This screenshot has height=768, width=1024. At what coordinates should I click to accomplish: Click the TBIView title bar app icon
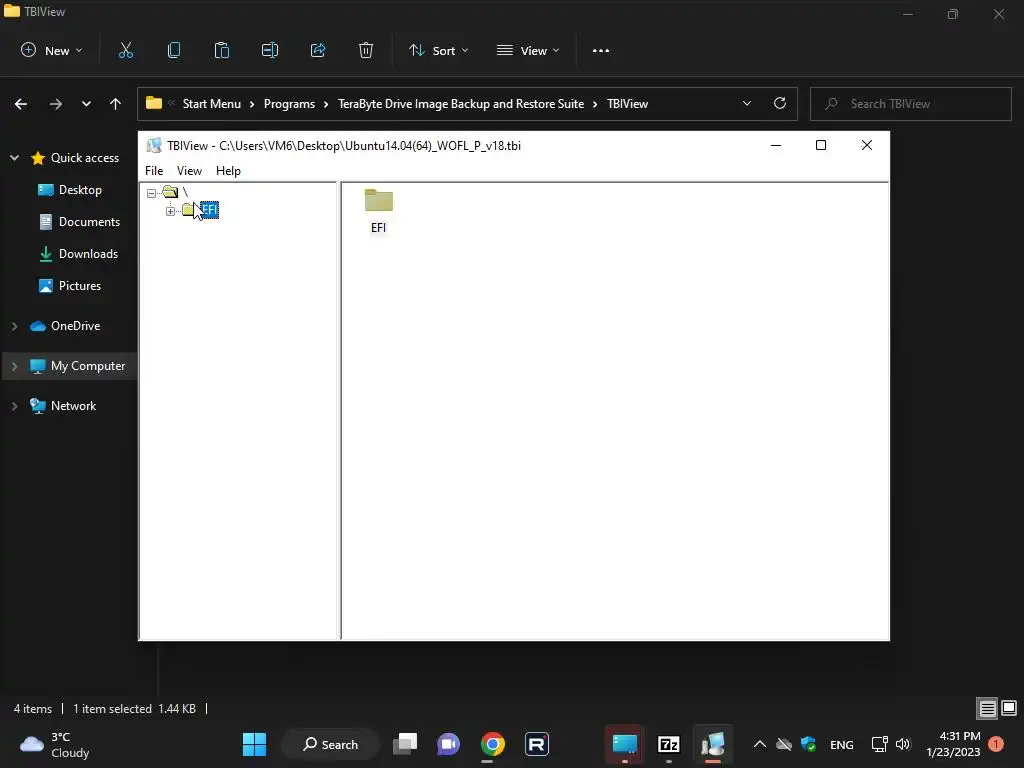point(154,146)
